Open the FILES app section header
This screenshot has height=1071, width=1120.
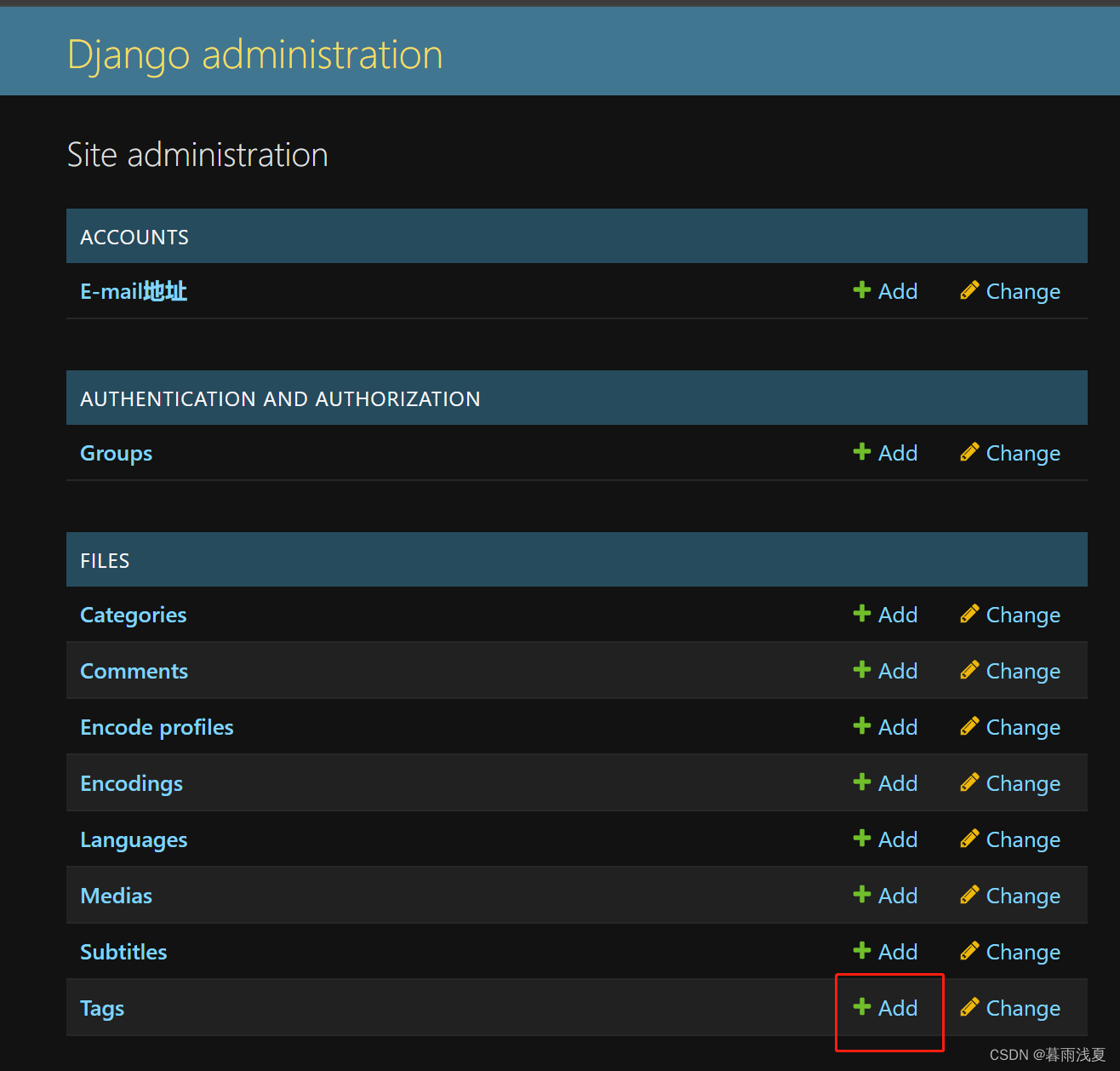(x=105, y=560)
